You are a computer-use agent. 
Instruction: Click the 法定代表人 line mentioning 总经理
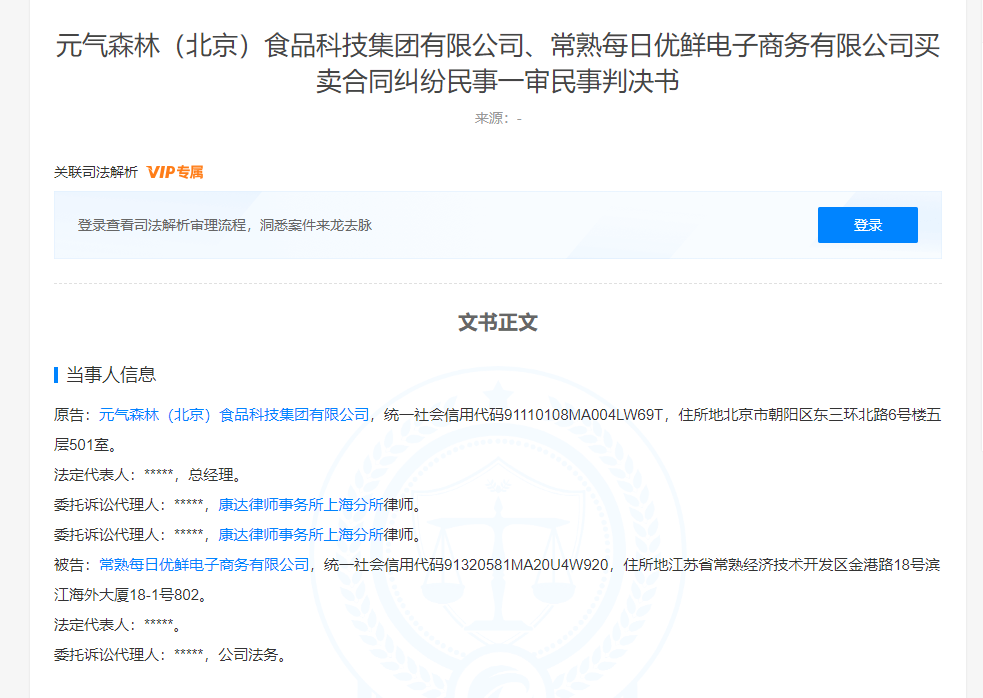click(x=148, y=474)
